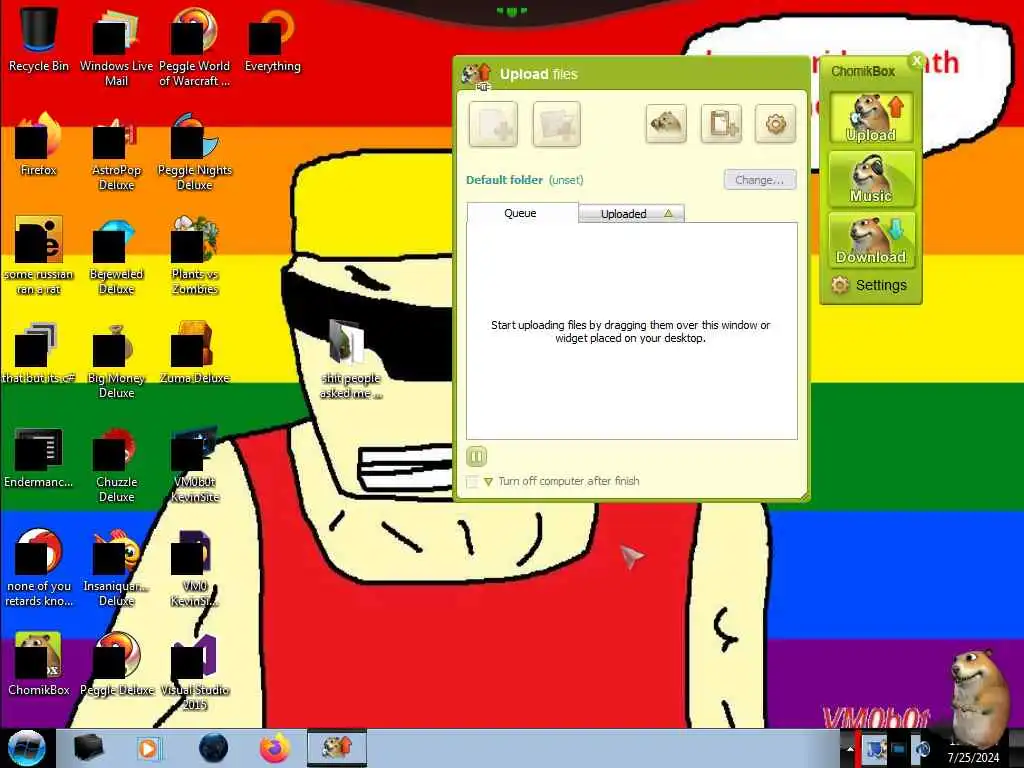1024x768 pixels.
Task: Click the empty queue list area message
Action: pyautogui.click(x=630, y=331)
